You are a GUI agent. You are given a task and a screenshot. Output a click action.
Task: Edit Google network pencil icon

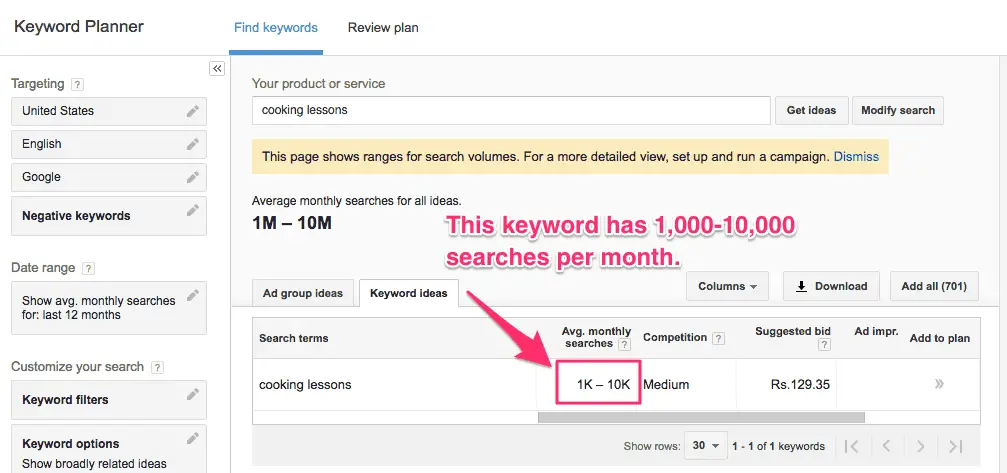tap(193, 177)
